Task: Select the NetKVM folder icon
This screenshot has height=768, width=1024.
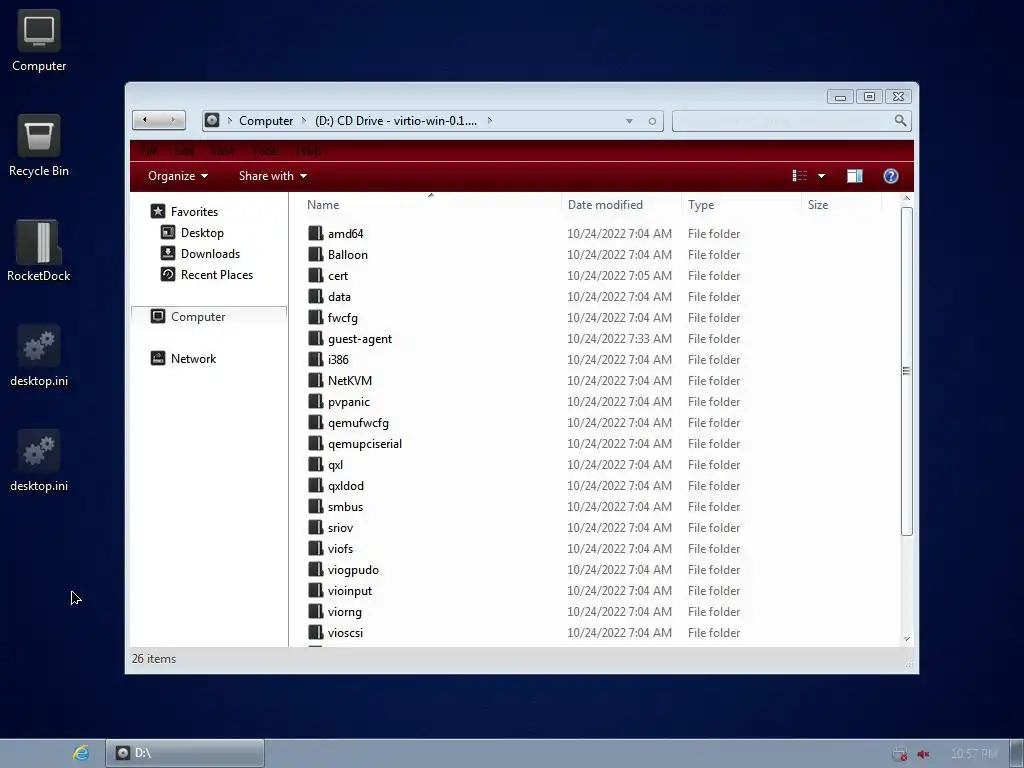Action: (316, 380)
